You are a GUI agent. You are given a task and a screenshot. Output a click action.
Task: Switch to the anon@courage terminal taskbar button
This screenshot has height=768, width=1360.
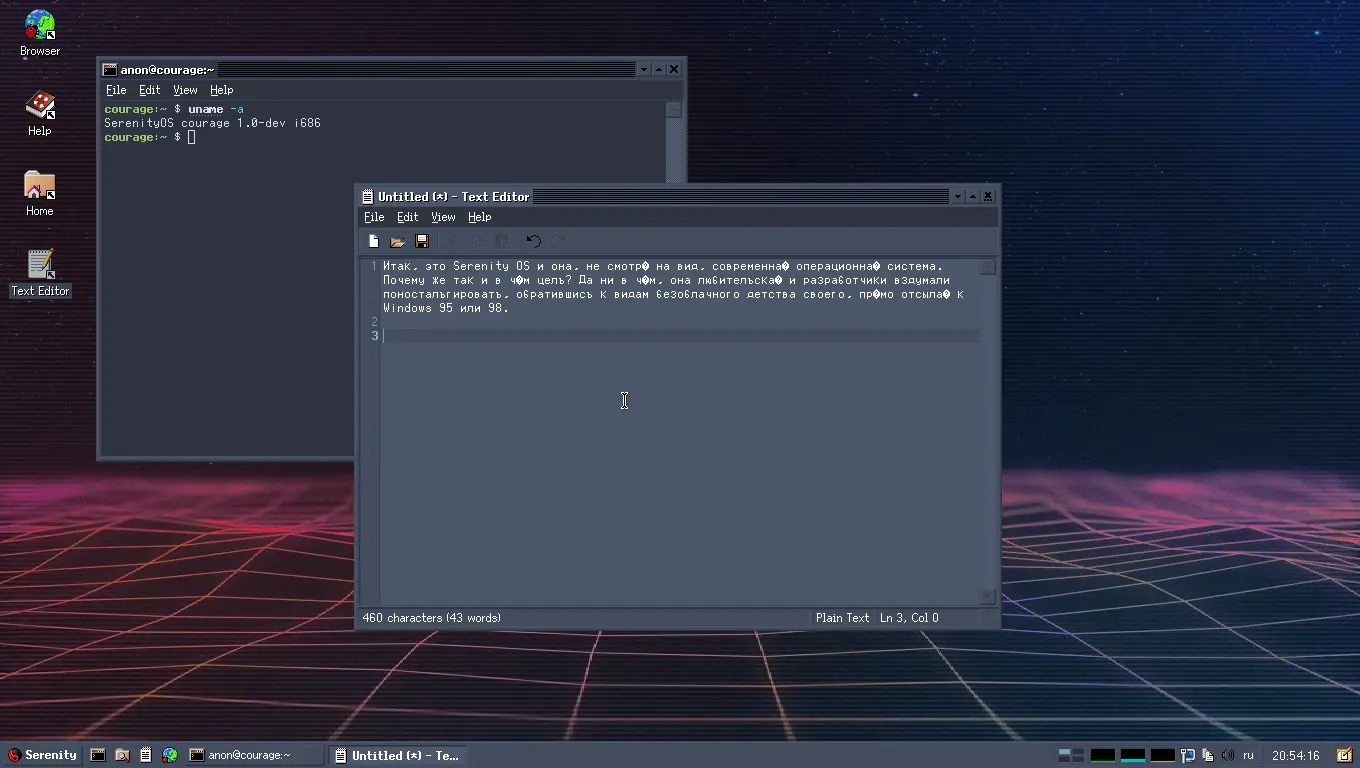click(253, 755)
